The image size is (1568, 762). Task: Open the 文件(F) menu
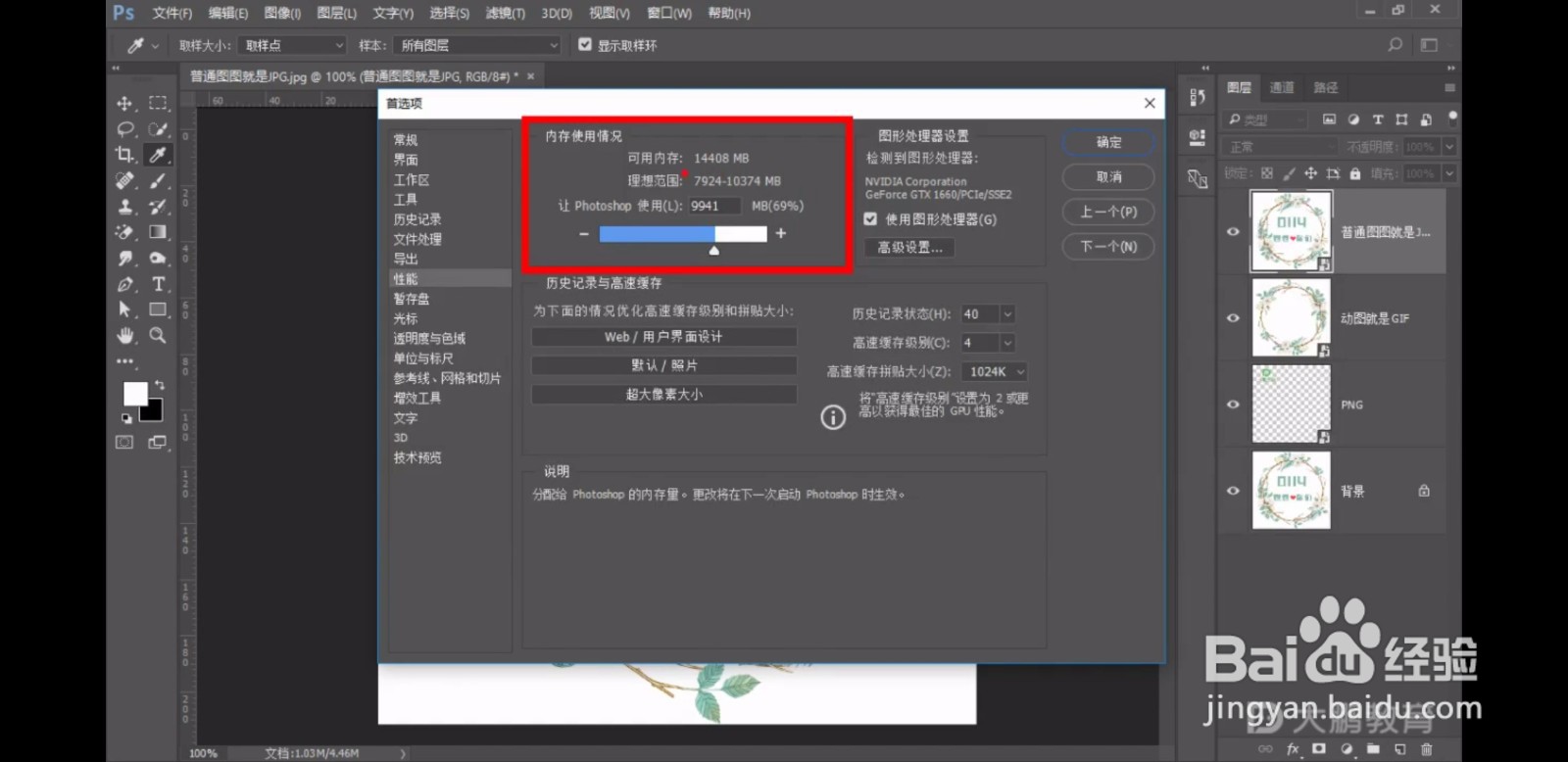pyautogui.click(x=172, y=13)
